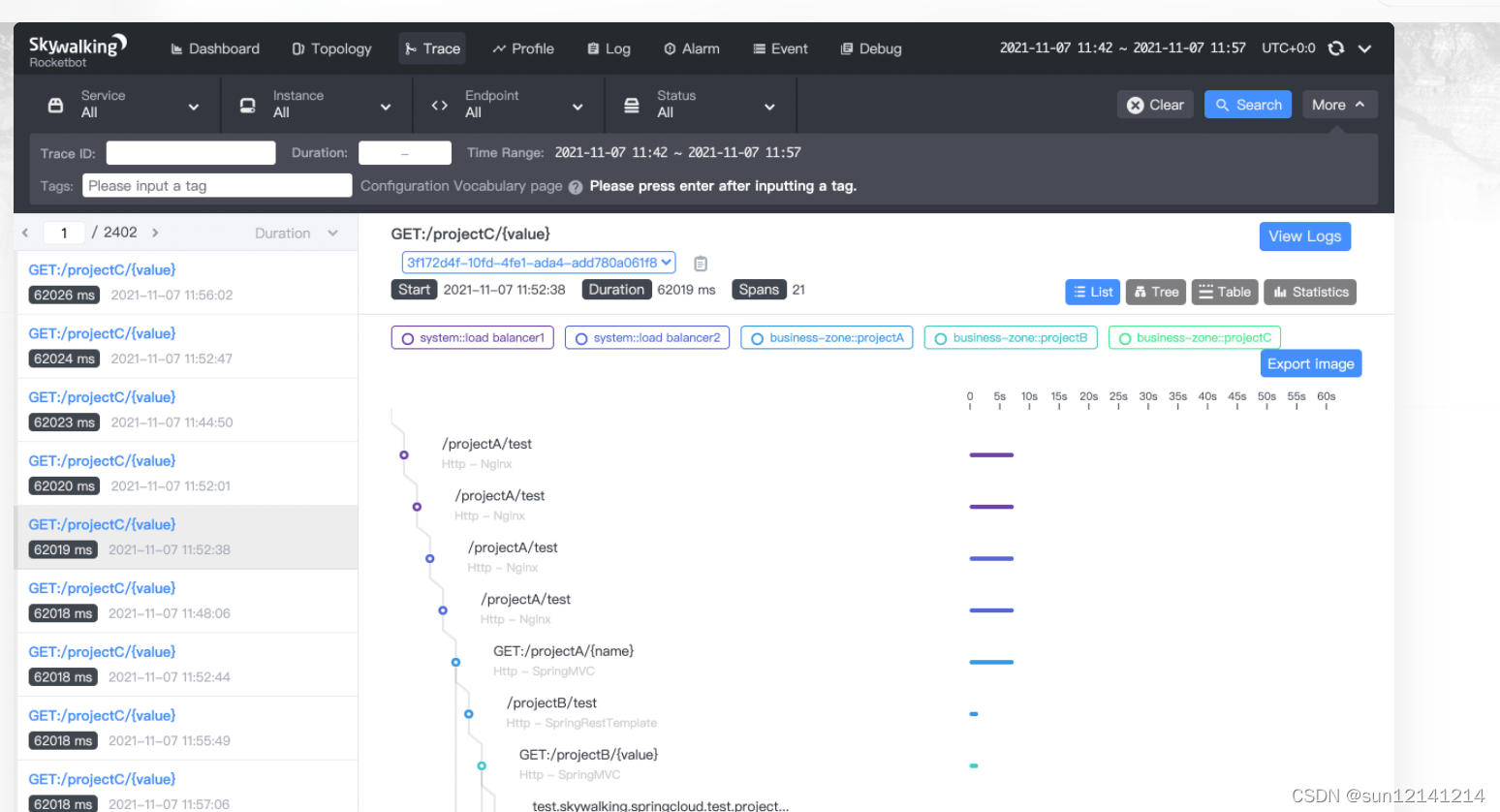
Task: Open the Profile tab
Action: pyautogui.click(x=523, y=48)
